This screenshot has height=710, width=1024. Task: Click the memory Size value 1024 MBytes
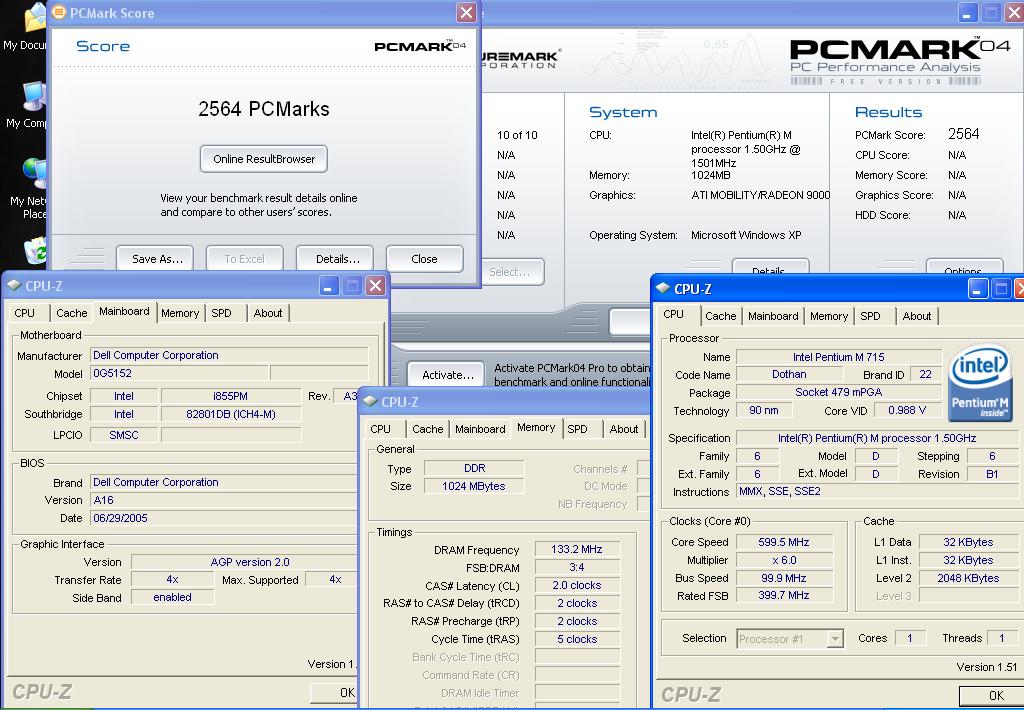pyautogui.click(x=473, y=486)
